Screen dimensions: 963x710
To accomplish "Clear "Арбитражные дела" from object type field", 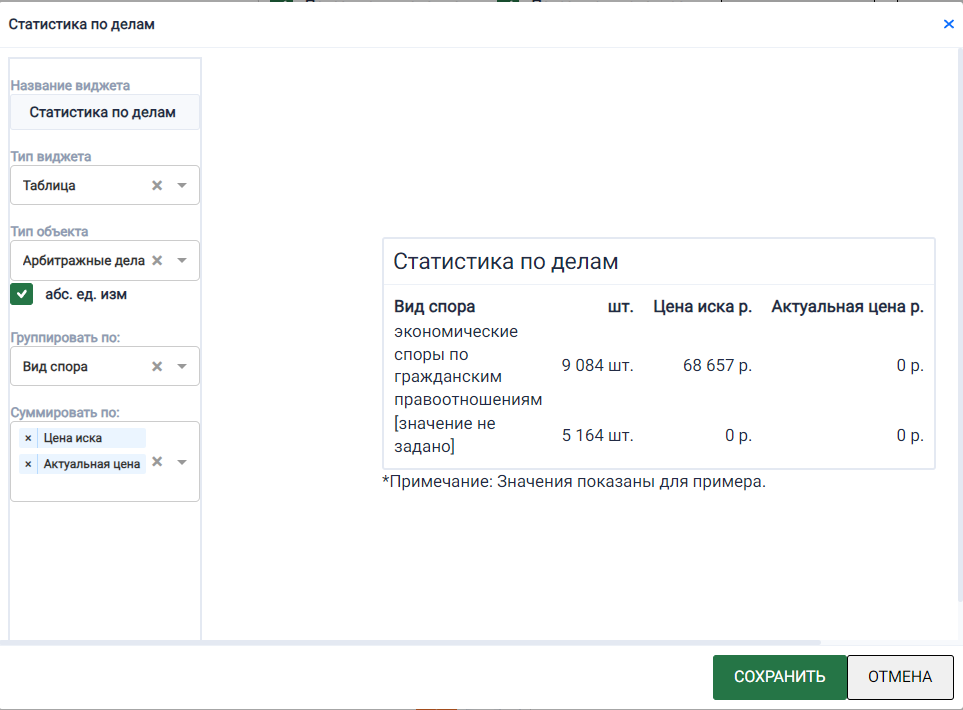I will click(x=156, y=260).
